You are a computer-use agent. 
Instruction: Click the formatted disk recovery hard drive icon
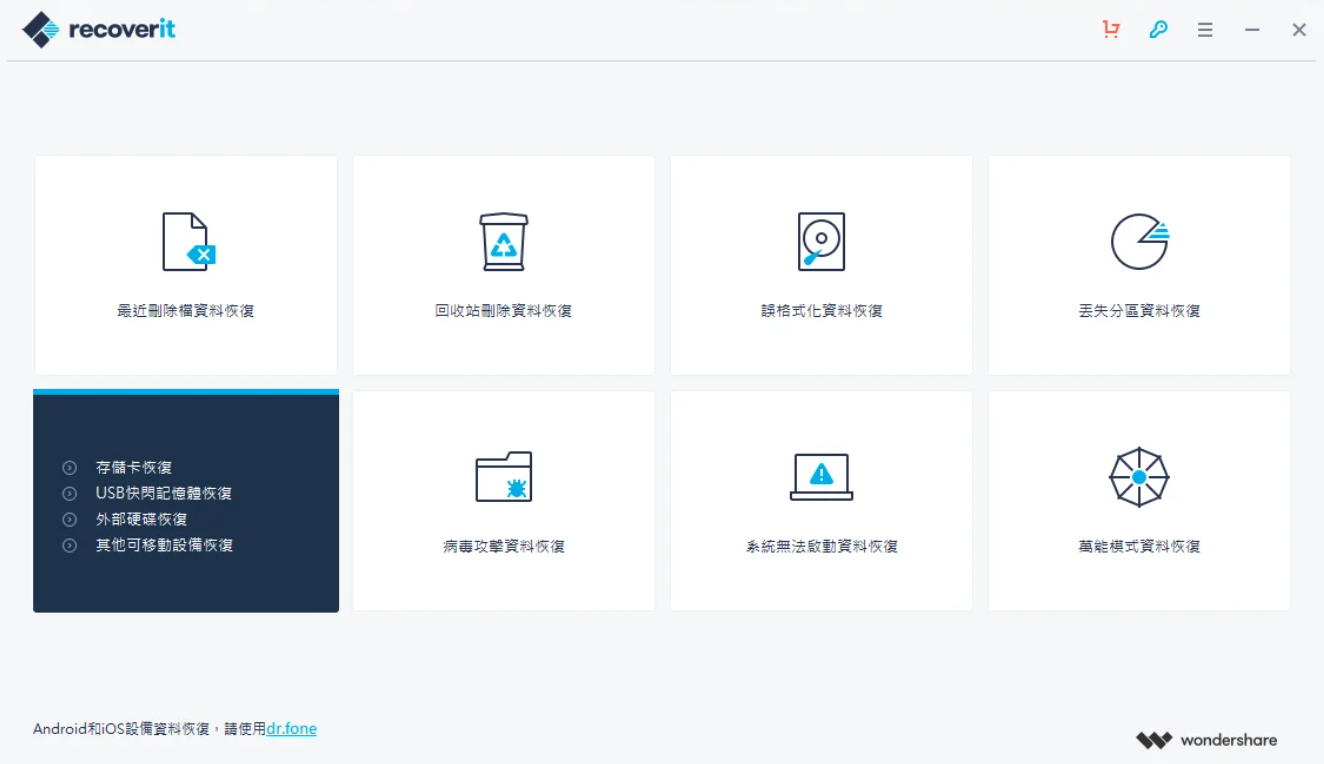point(820,240)
